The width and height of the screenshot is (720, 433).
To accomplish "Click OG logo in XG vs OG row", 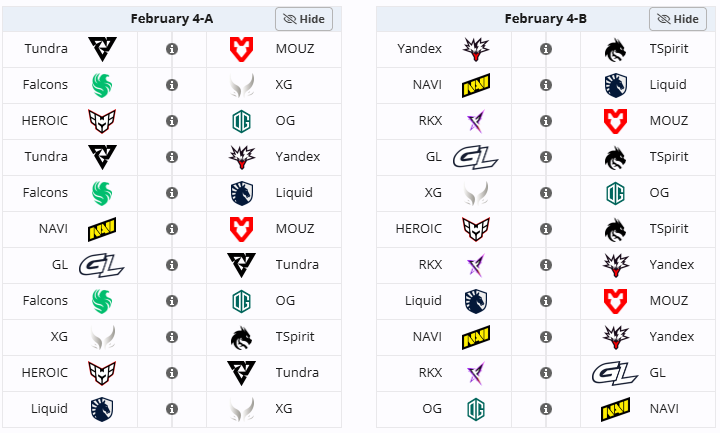I will tap(615, 193).
